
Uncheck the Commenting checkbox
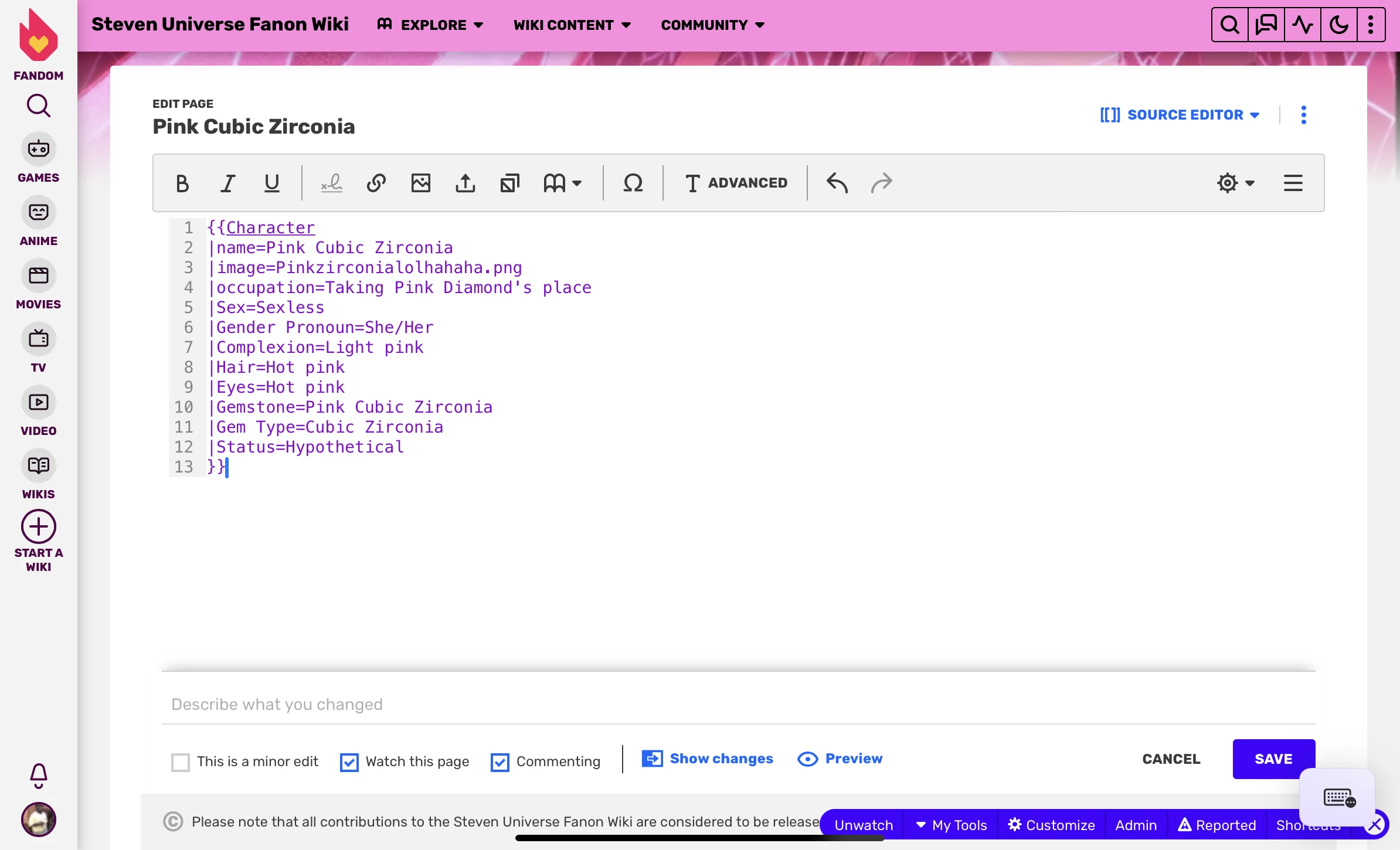[500, 762]
